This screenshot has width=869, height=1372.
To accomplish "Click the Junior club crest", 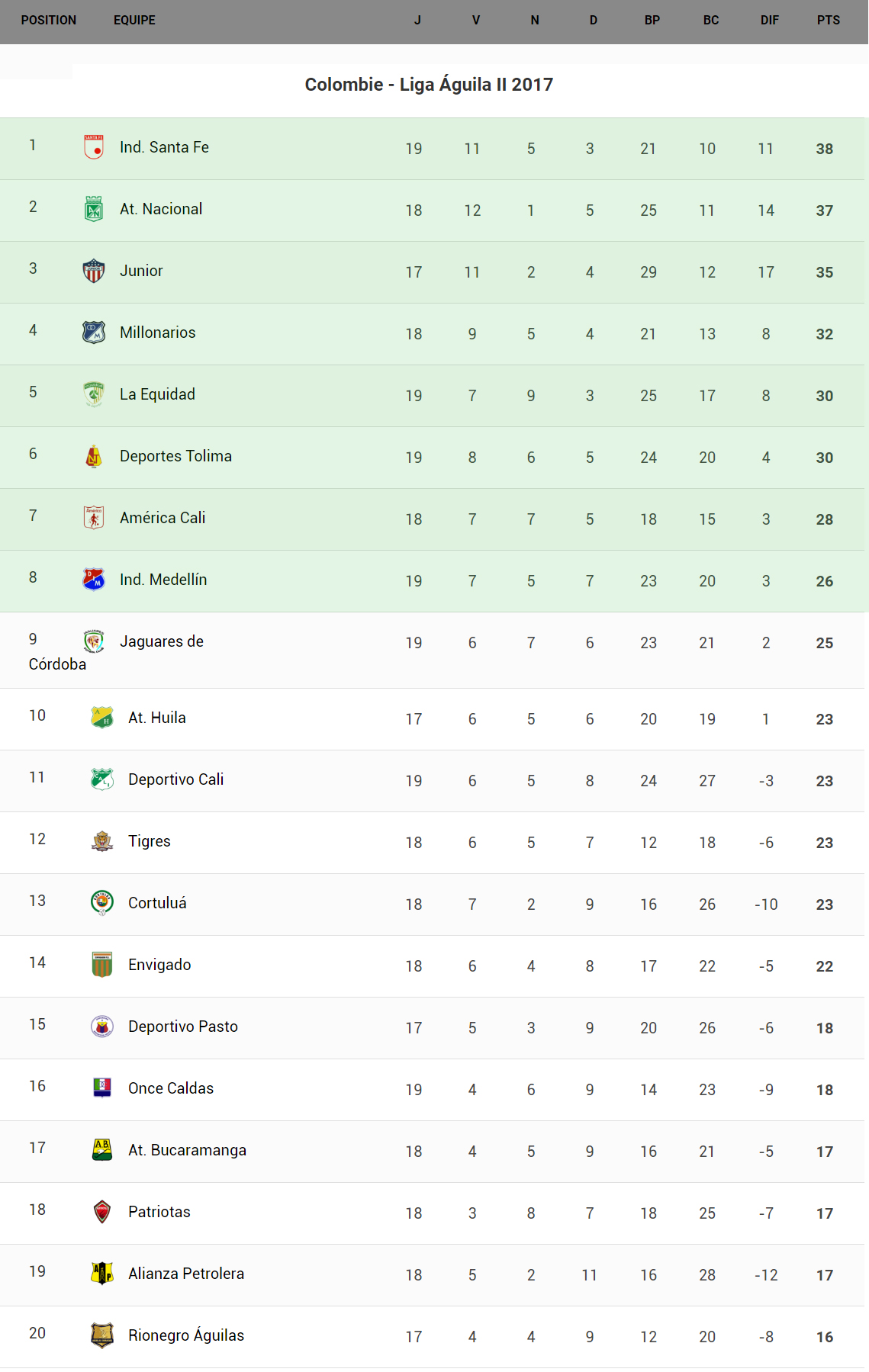I will tap(94, 271).
